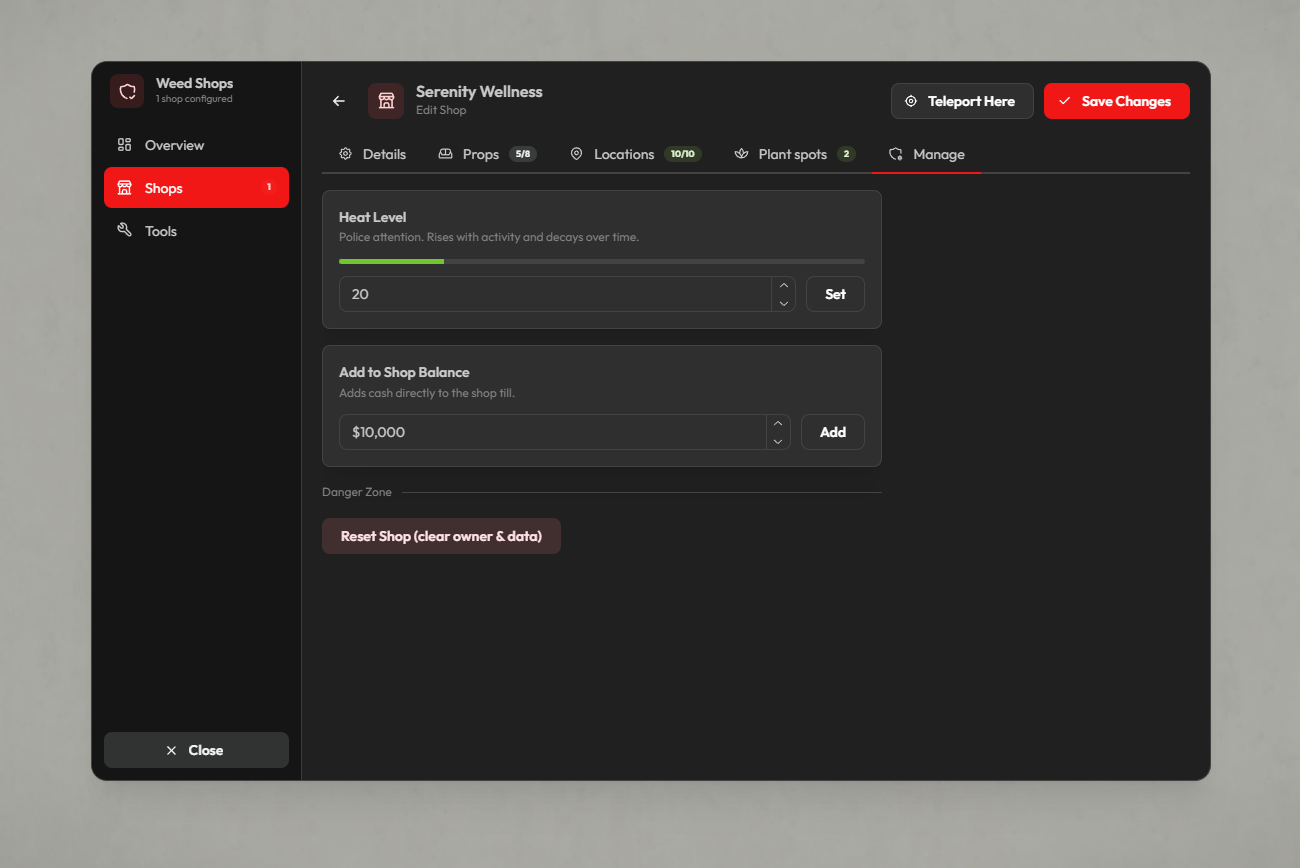1300x868 pixels.
Task: Click the 10/10 badge on Locations tab
Action: coord(683,154)
